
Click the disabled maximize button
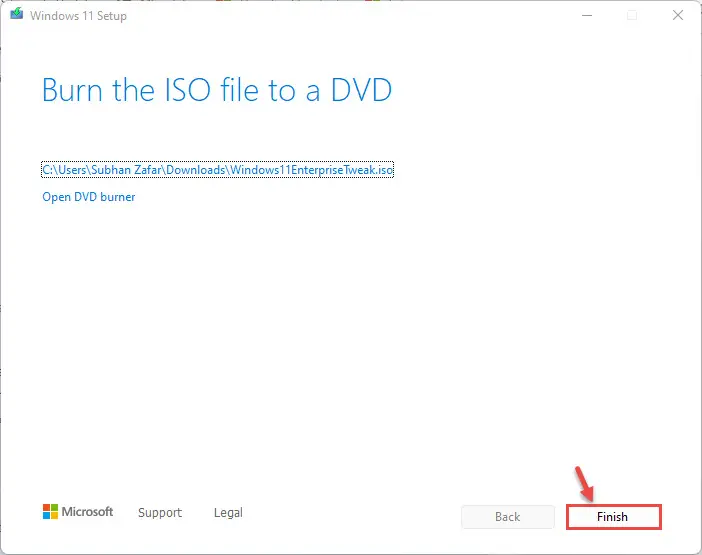(632, 16)
